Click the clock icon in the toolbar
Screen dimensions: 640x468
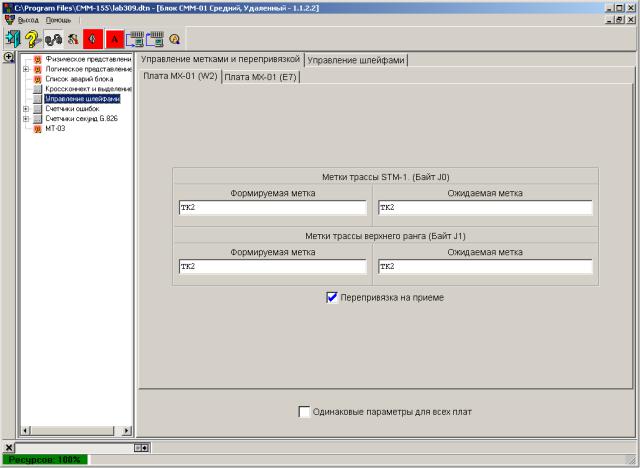coord(175,39)
